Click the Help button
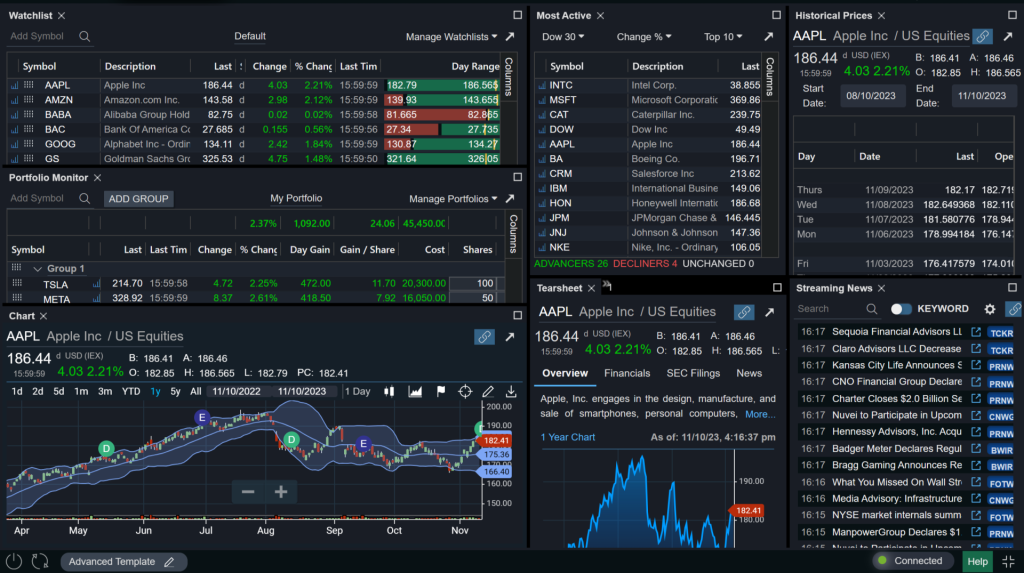Viewport: 1024px width, 573px height. click(978, 561)
